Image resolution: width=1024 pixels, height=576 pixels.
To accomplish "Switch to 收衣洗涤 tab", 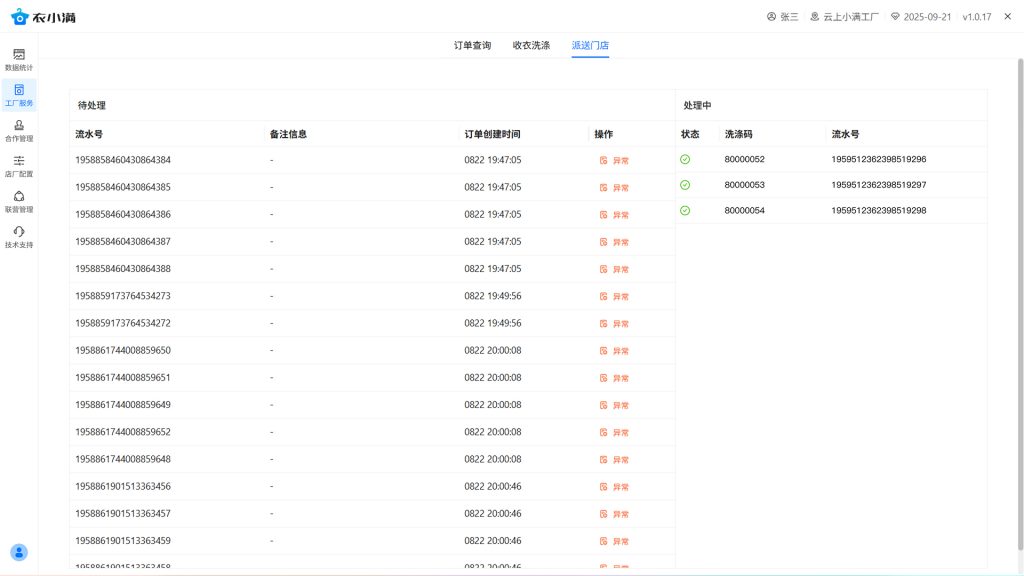I will [531, 45].
